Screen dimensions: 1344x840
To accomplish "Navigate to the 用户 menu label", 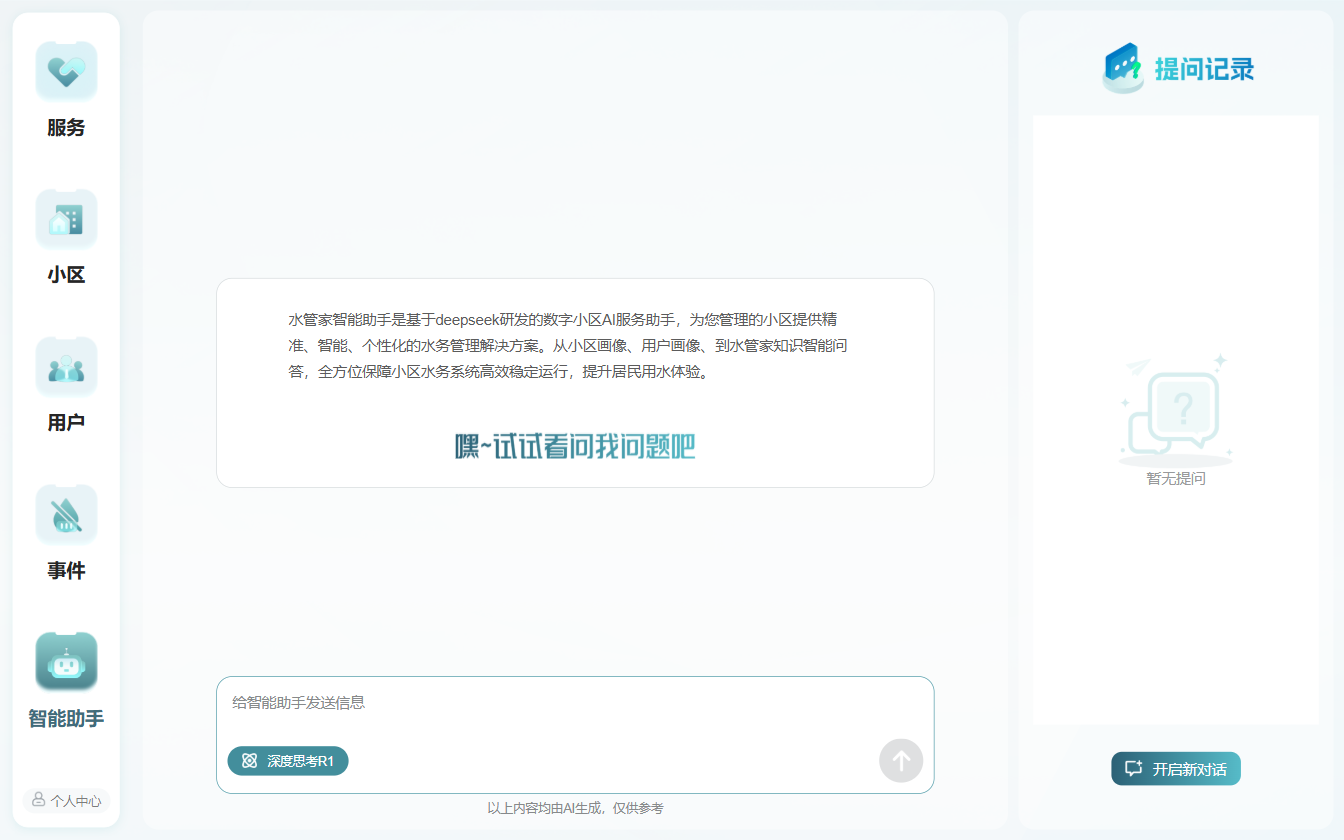I will tap(66, 423).
